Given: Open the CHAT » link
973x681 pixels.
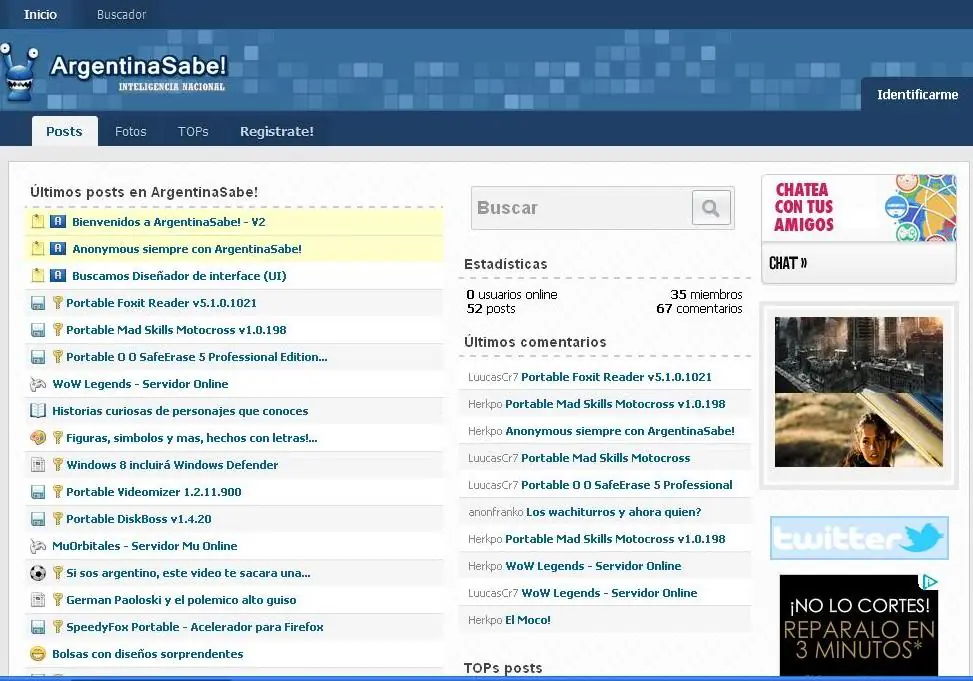Looking at the screenshot, I should click(788, 263).
